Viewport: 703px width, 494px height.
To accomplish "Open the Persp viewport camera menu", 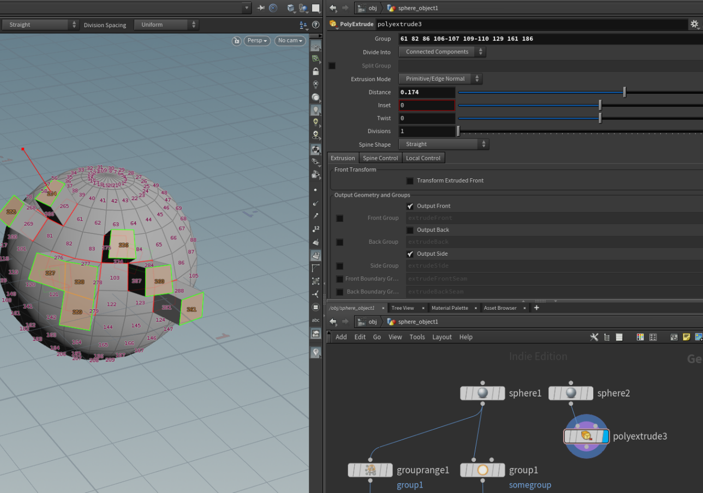I will [x=257, y=41].
